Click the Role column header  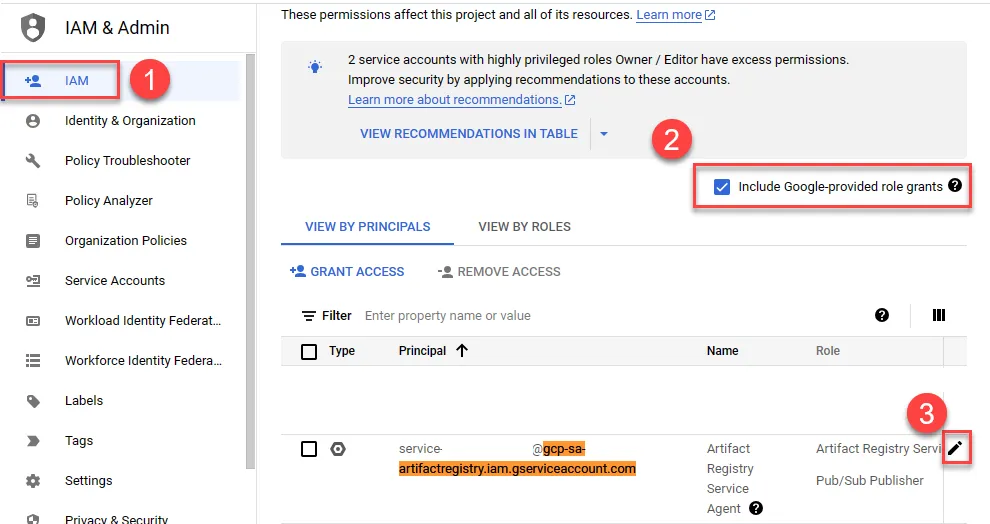[828, 350]
